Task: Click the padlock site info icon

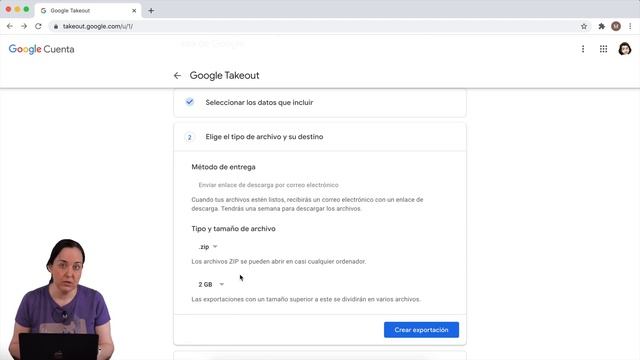Action: click(x=56, y=27)
